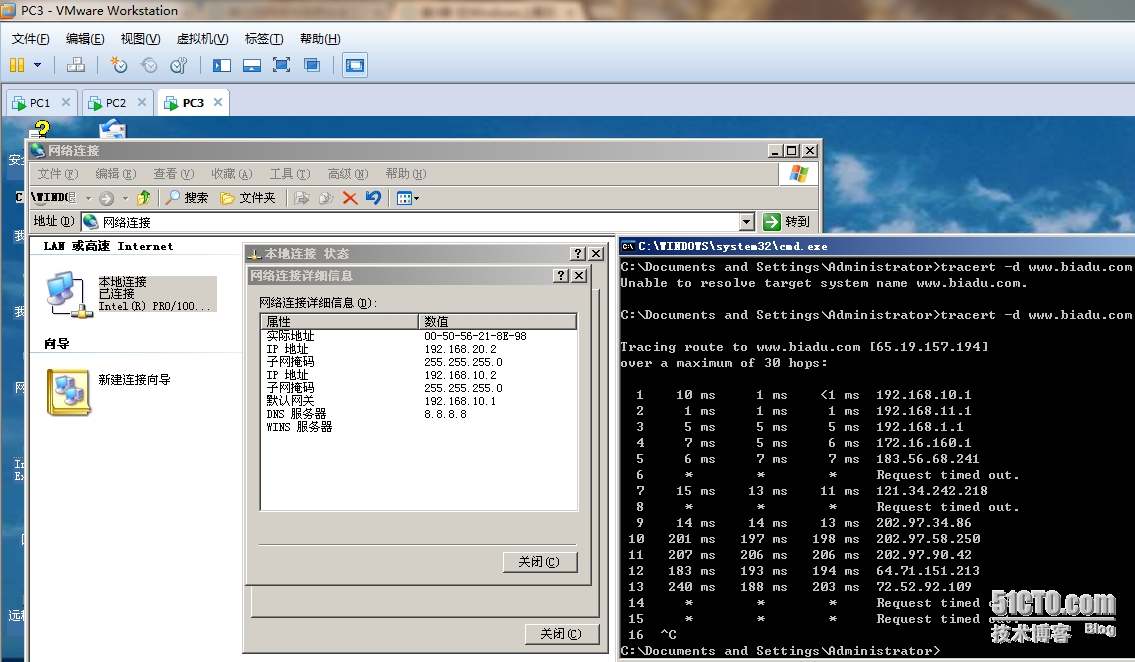The height and width of the screenshot is (662, 1135).
Task: Open the Back history dropdown arrow
Action: point(88,198)
